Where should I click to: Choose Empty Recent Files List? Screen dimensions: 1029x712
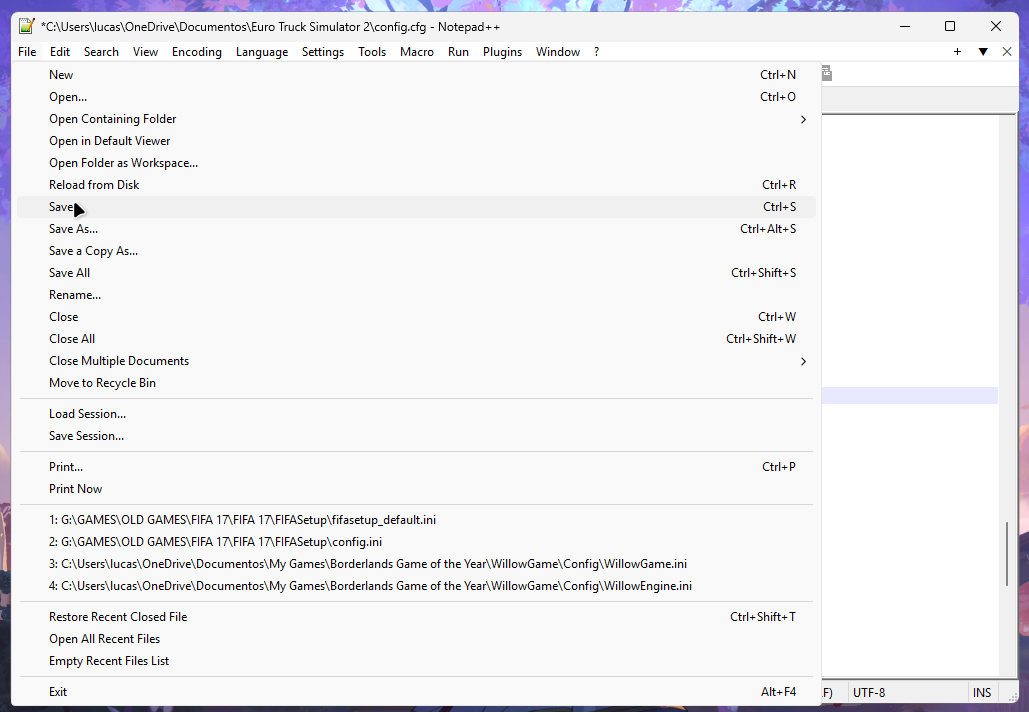[x=417, y=661]
